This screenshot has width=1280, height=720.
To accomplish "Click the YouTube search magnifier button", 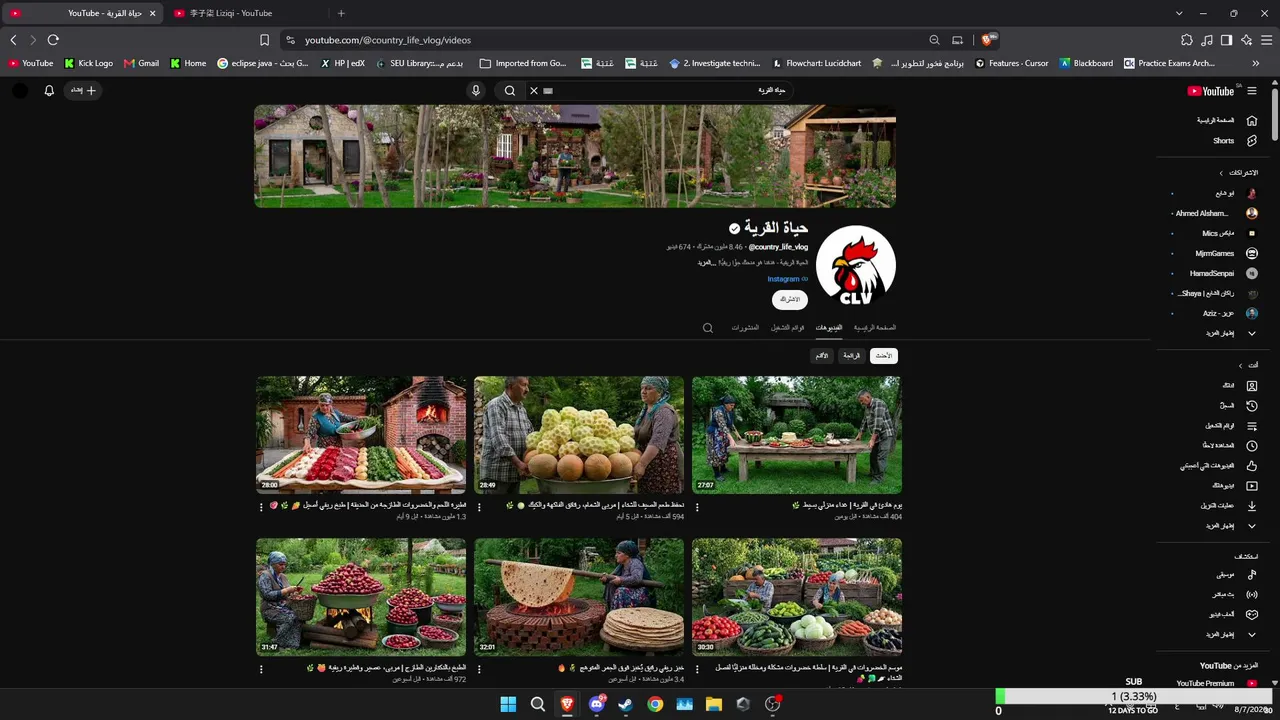I will (510, 91).
